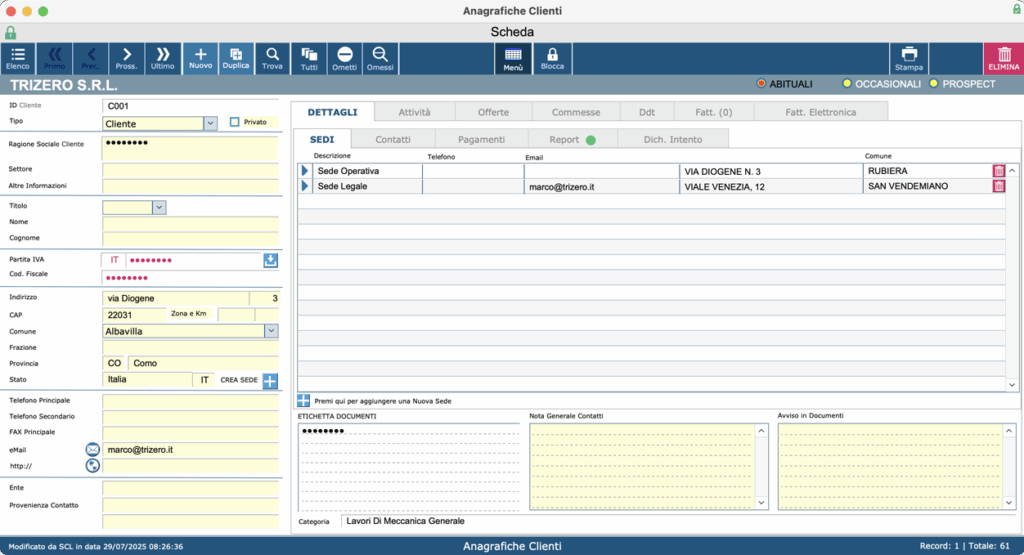Tick the Privato checkbox
This screenshot has width=1024, height=555.
[234, 122]
